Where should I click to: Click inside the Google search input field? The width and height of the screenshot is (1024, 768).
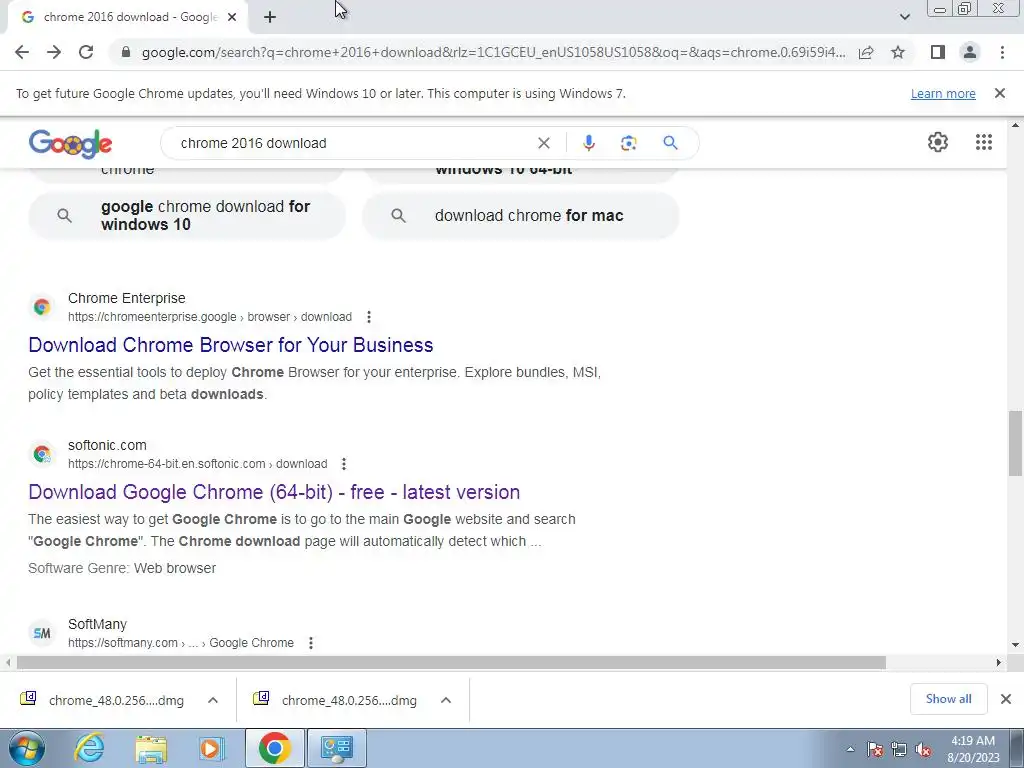click(353, 143)
